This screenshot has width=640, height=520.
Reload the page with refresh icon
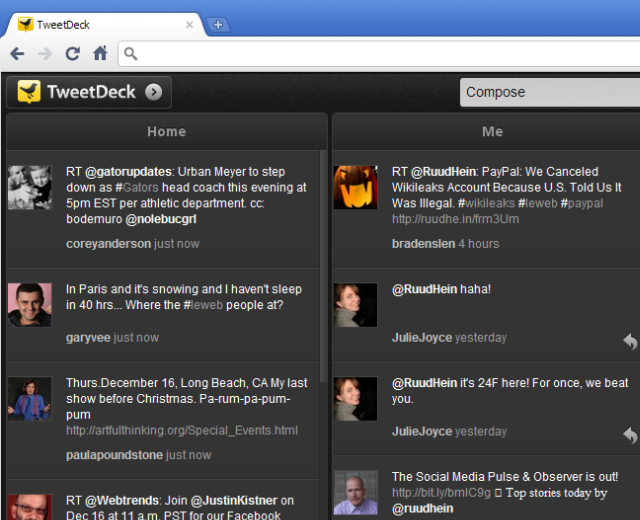(73, 53)
